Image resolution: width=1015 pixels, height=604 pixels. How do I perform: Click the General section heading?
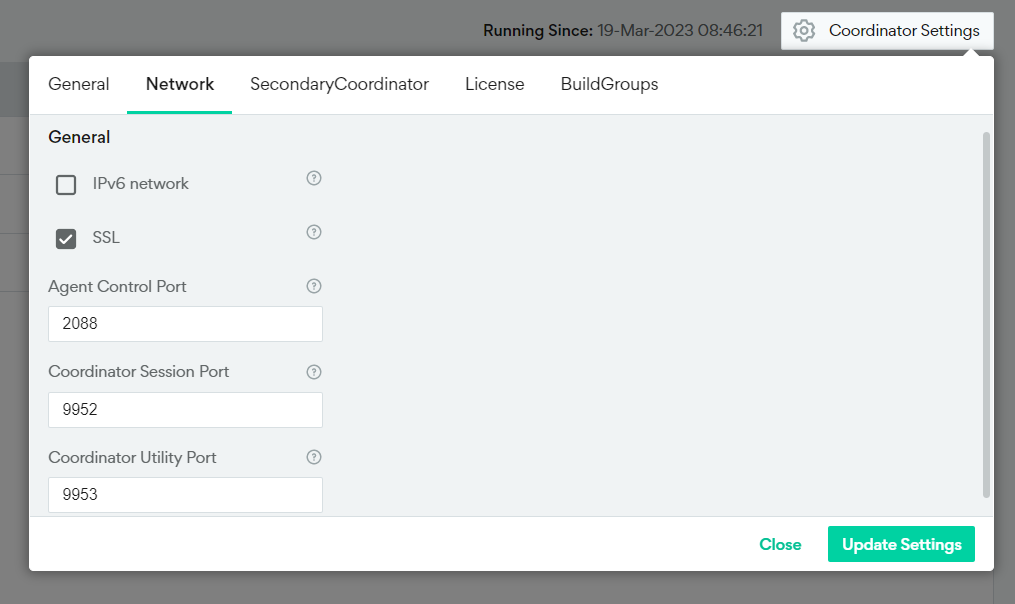tap(79, 137)
